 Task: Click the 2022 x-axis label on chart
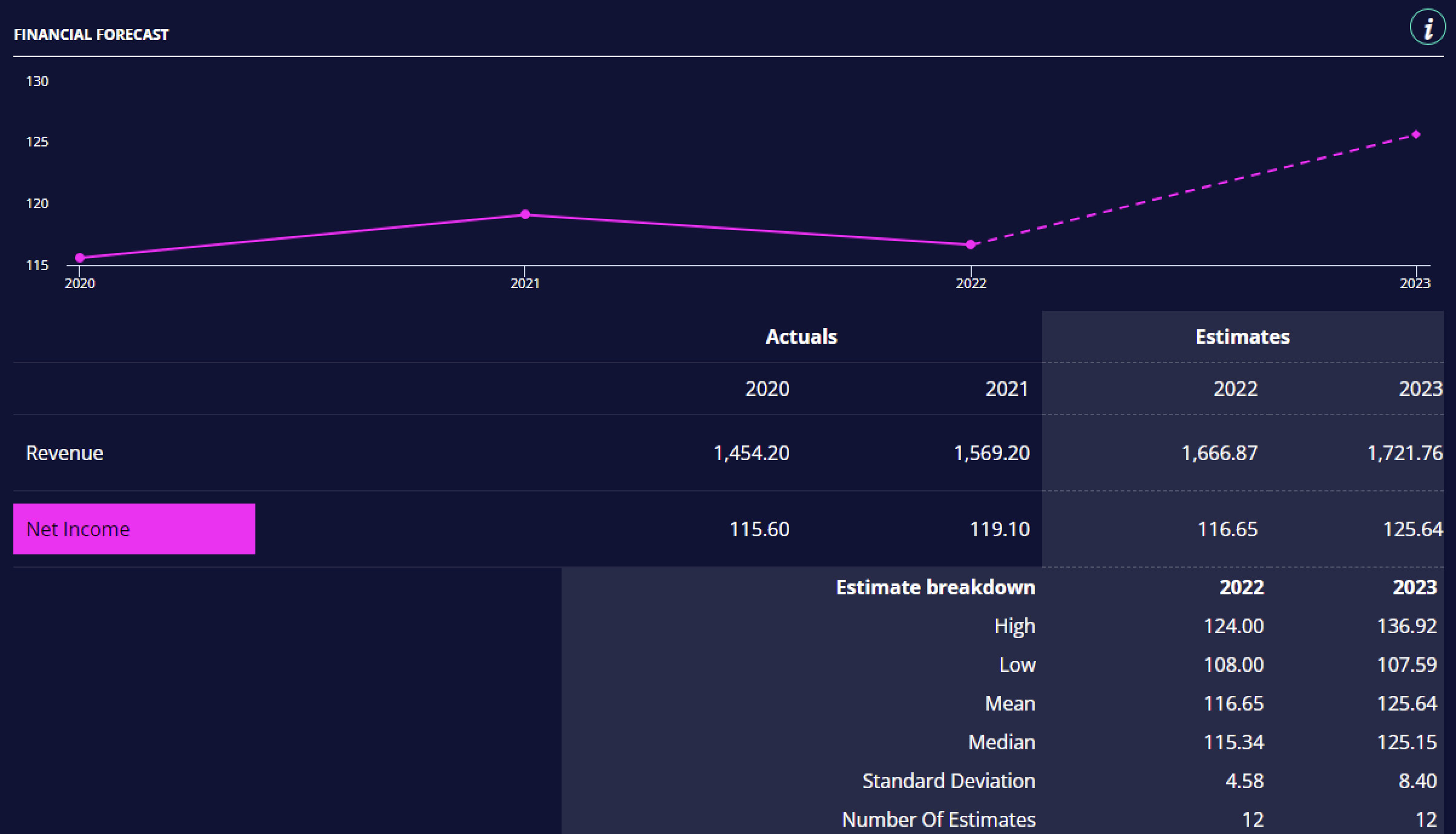[971, 283]
